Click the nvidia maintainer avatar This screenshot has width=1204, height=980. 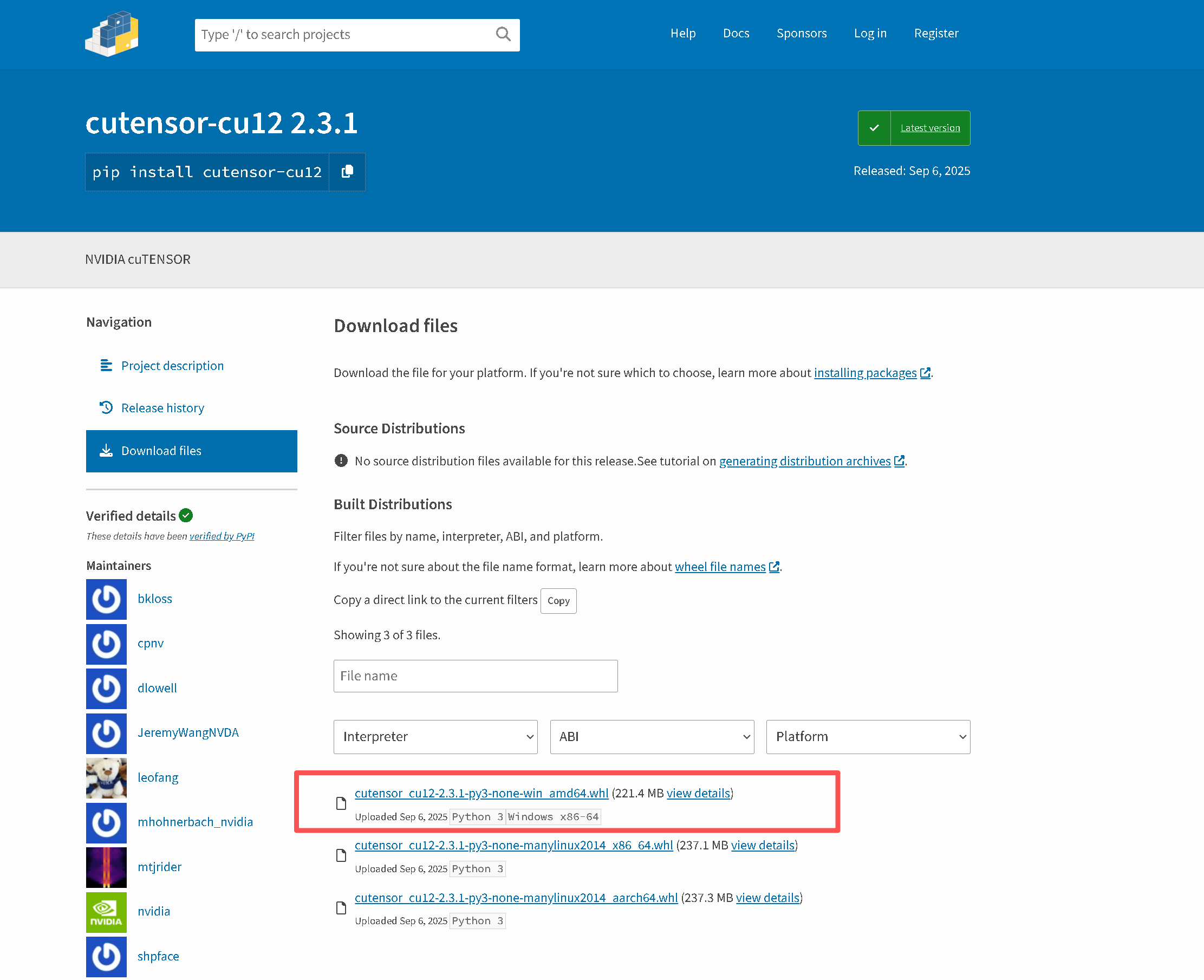point(106,912)
